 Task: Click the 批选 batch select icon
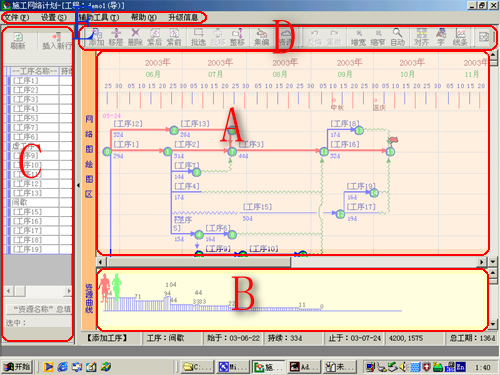tap(198, 37)
